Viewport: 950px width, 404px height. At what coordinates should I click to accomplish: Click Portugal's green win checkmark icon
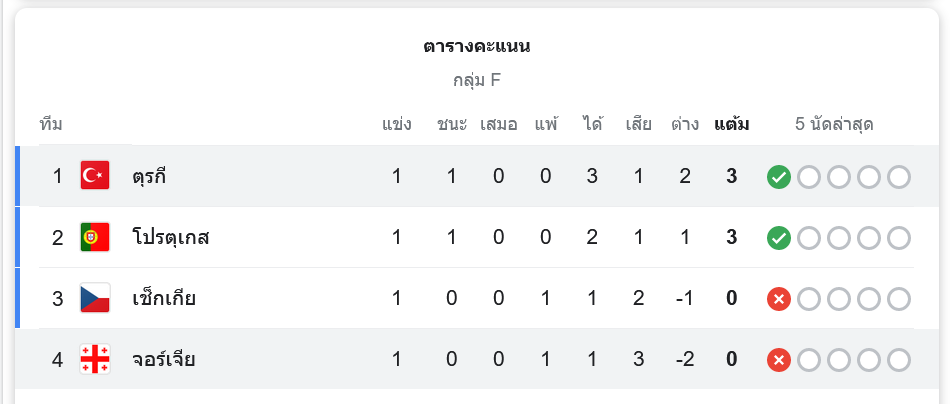pos(779,238)
